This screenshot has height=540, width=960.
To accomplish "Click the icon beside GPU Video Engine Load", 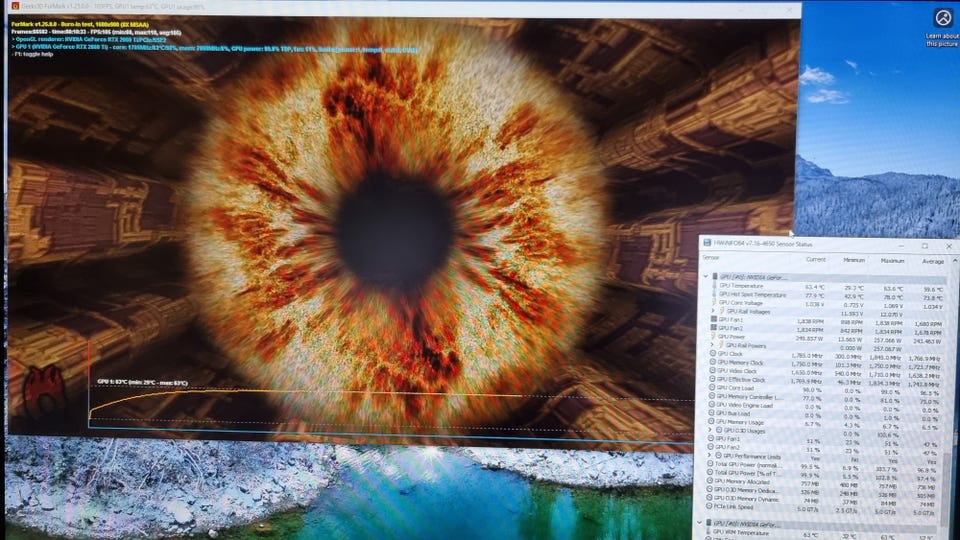I will (x=711, y=404).
